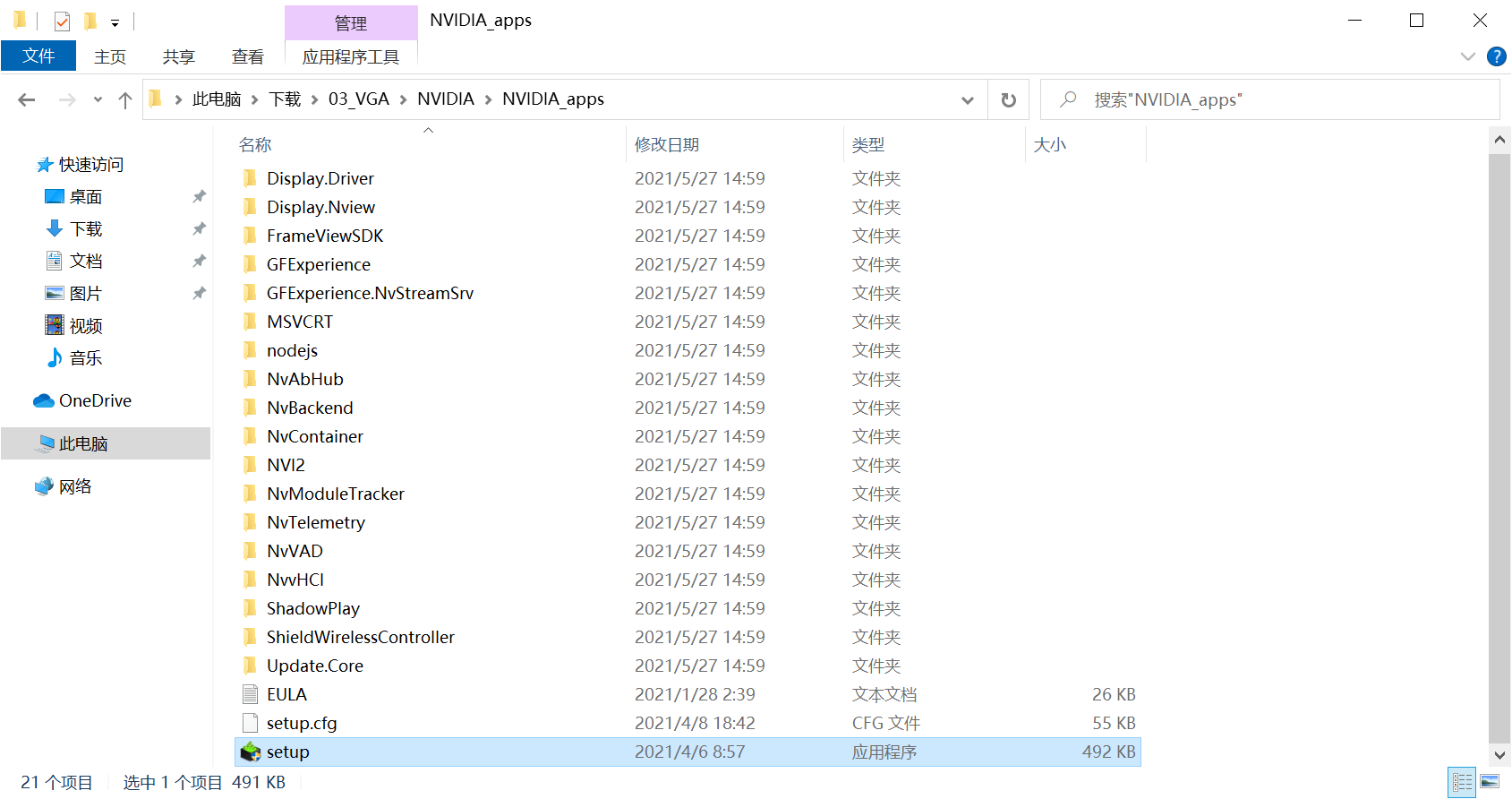1512x799 pixels.
Task: Open the Application Tools (应用程序工具) tab
Action: 351,57
